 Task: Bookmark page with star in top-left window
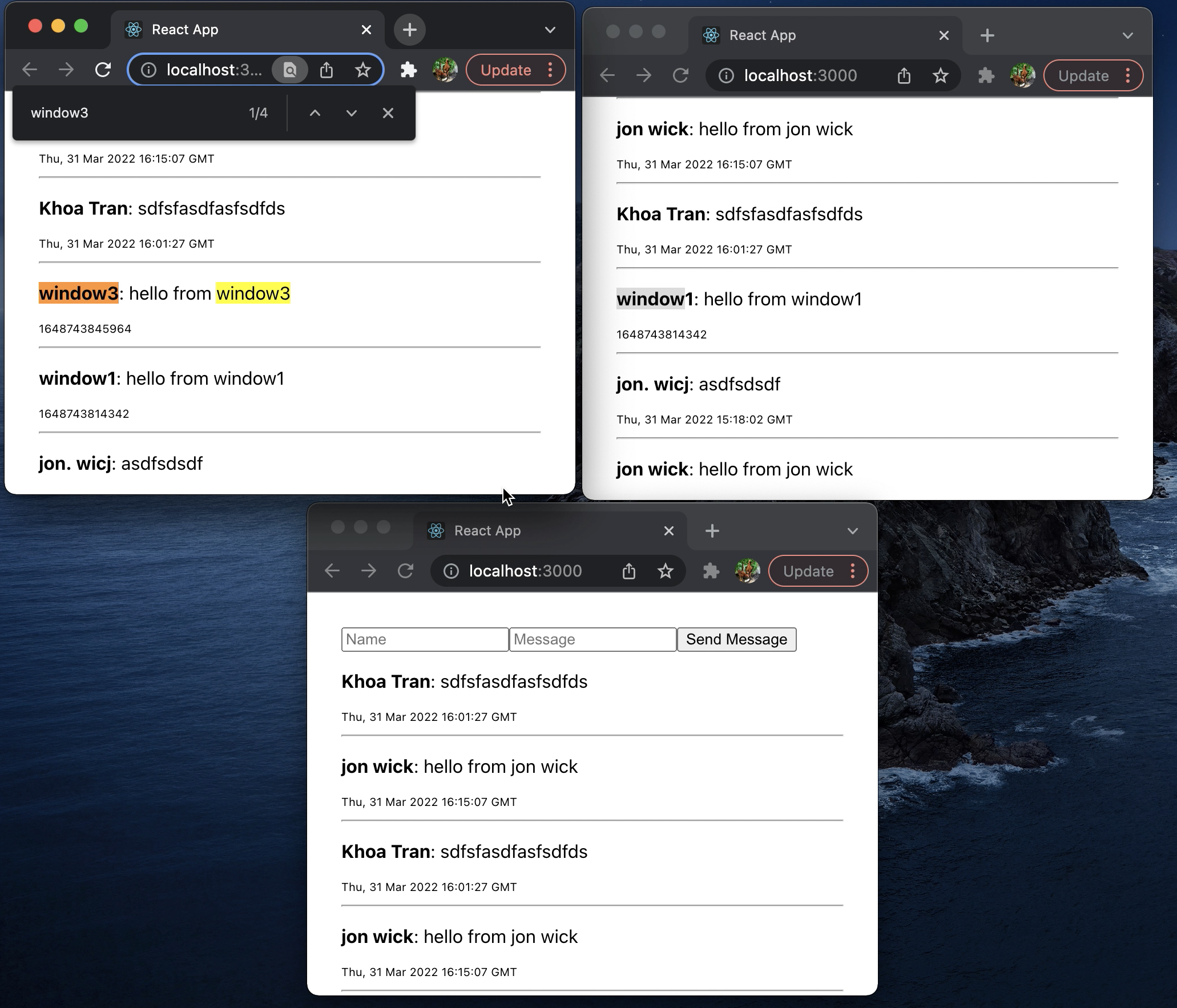363,70
